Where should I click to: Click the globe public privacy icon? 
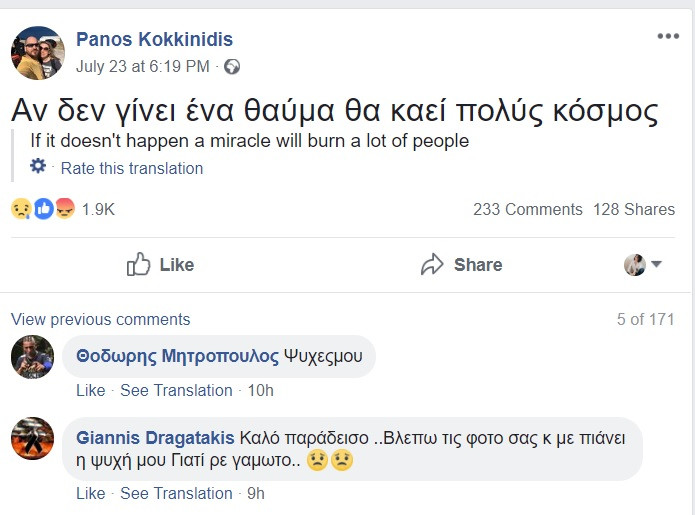click(x=232, y=67)
